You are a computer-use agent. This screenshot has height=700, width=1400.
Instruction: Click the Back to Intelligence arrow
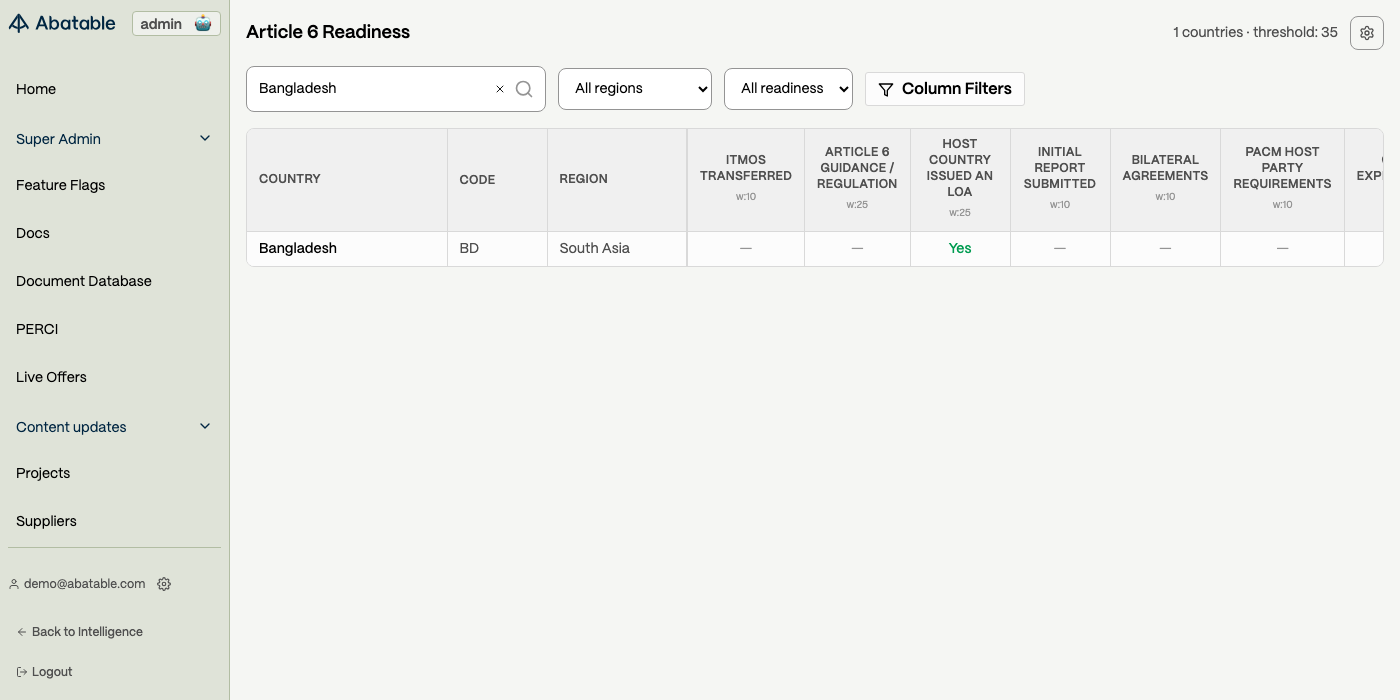tap(22, 632)
